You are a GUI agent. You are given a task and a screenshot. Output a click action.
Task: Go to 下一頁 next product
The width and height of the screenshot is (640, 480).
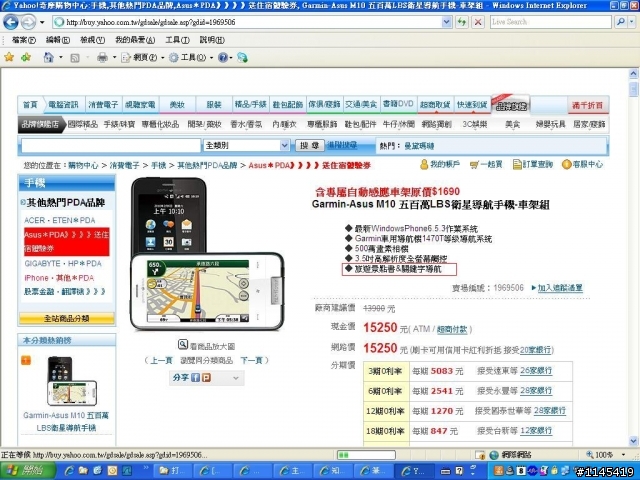click(x=251, y=360)
